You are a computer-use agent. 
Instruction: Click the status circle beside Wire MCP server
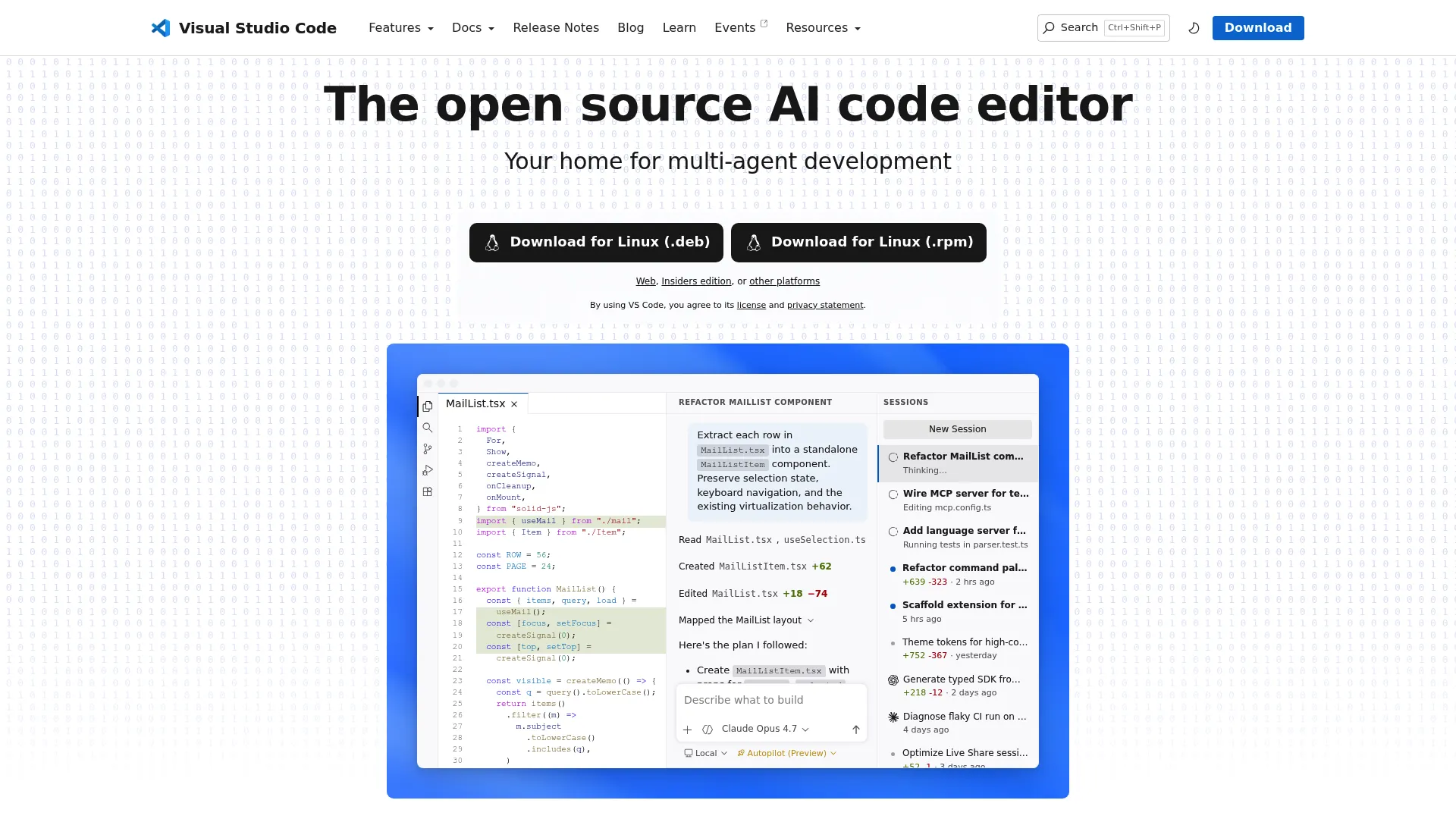[x=893, y=494]
